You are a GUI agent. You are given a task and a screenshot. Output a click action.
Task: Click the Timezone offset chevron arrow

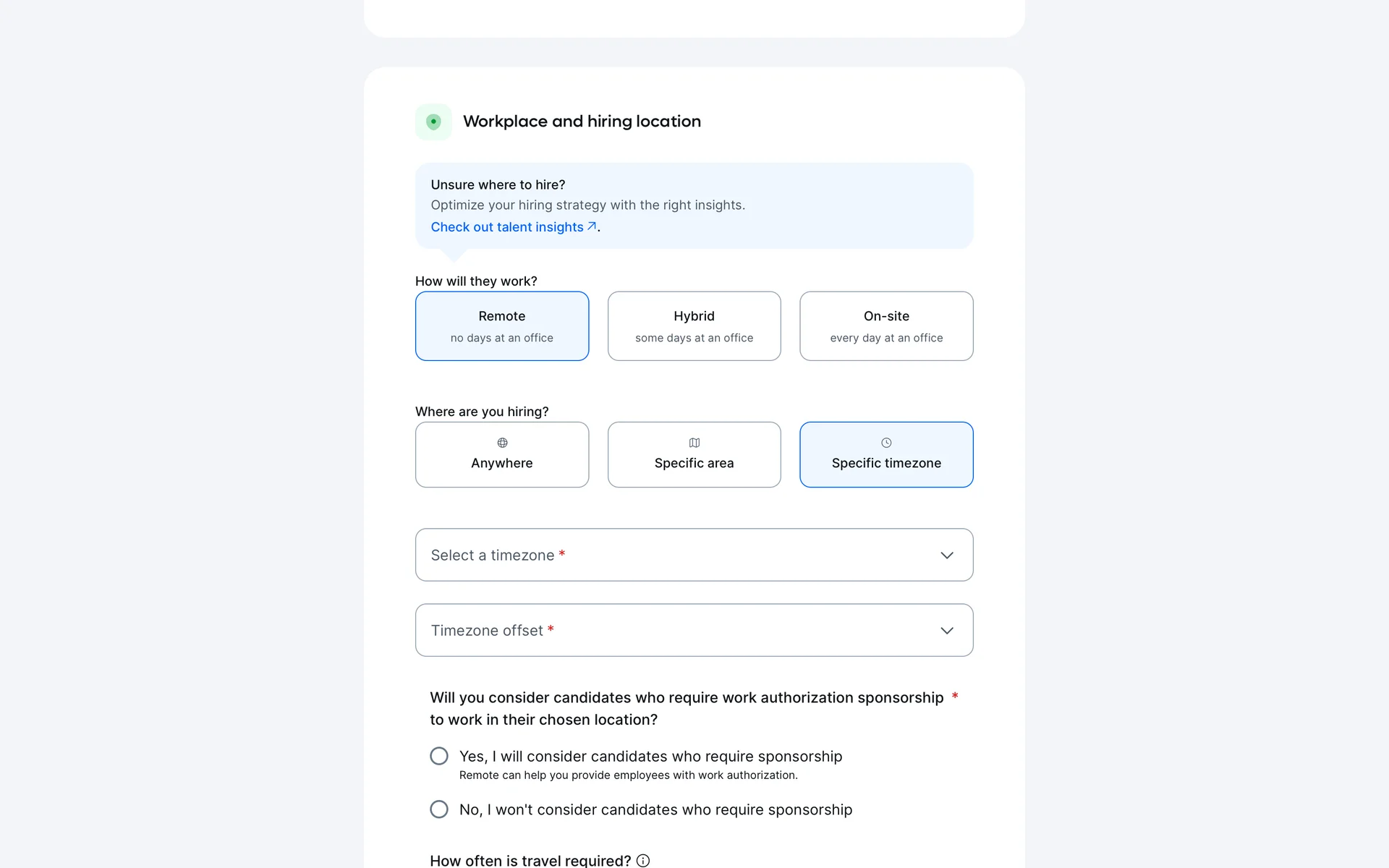pos(947,630)
